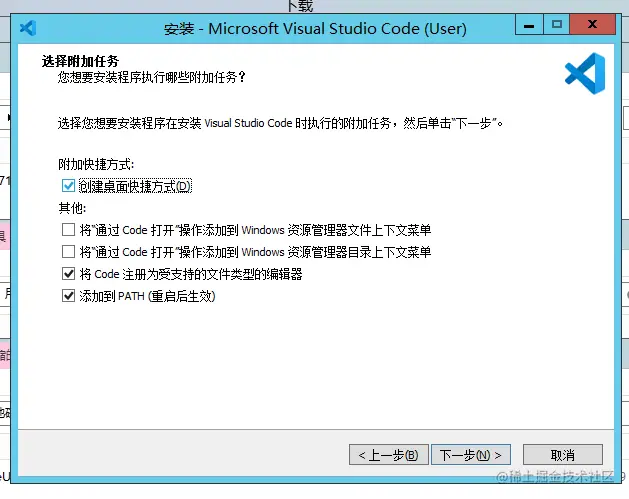The height and width of the screenshot is (499, 629).
Task: Enable 通过 Code 打开 for 目录上下文菜单
Action: (x=68, y=252)
